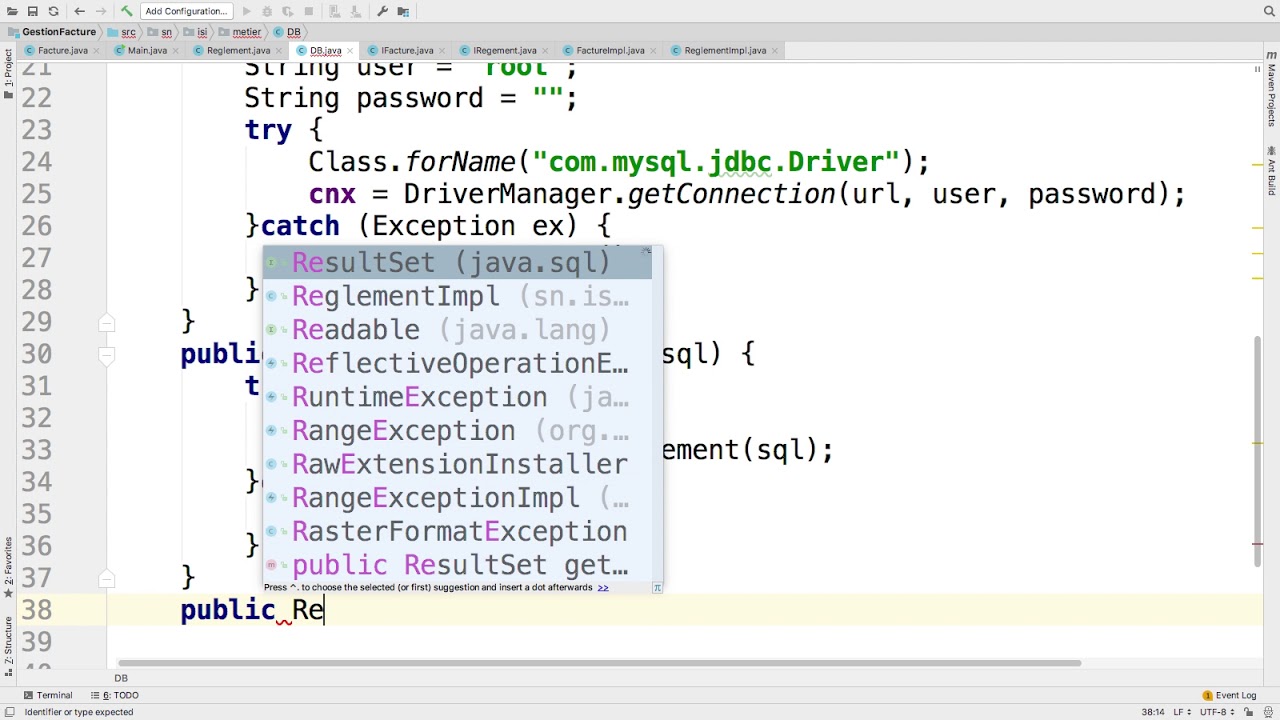The height and width of the screenshot is (720, 1280).
Task: Click the 38:14 caret position indicator
Action: 1152,712
